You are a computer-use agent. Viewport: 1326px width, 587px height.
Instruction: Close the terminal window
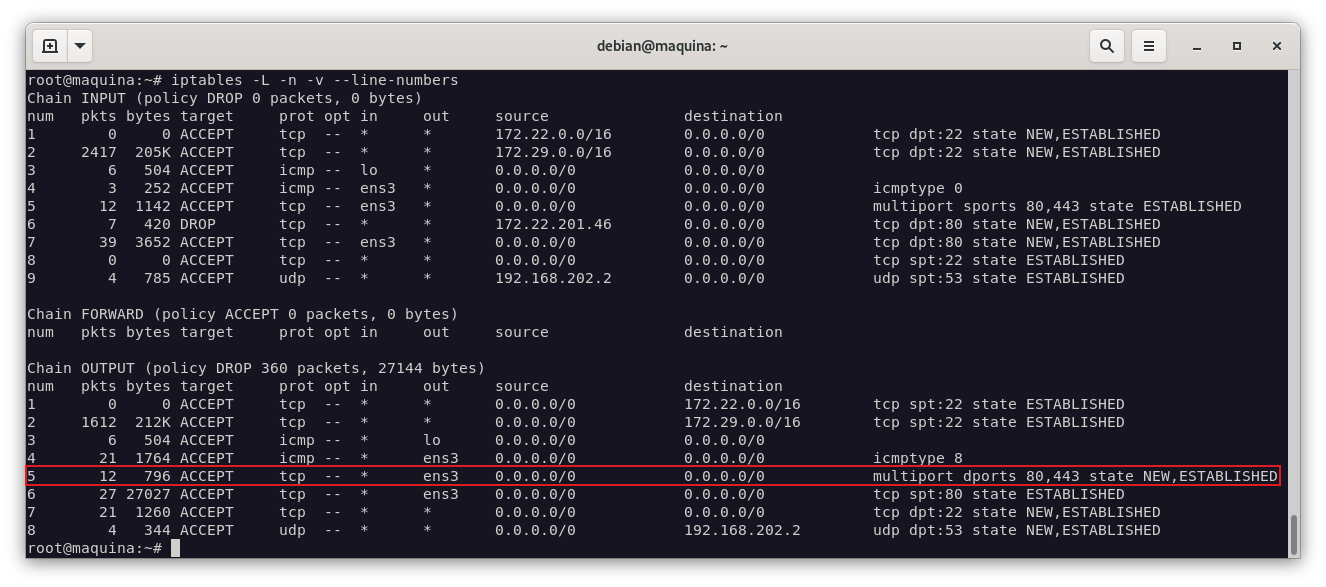click(x=1277, y=46)
